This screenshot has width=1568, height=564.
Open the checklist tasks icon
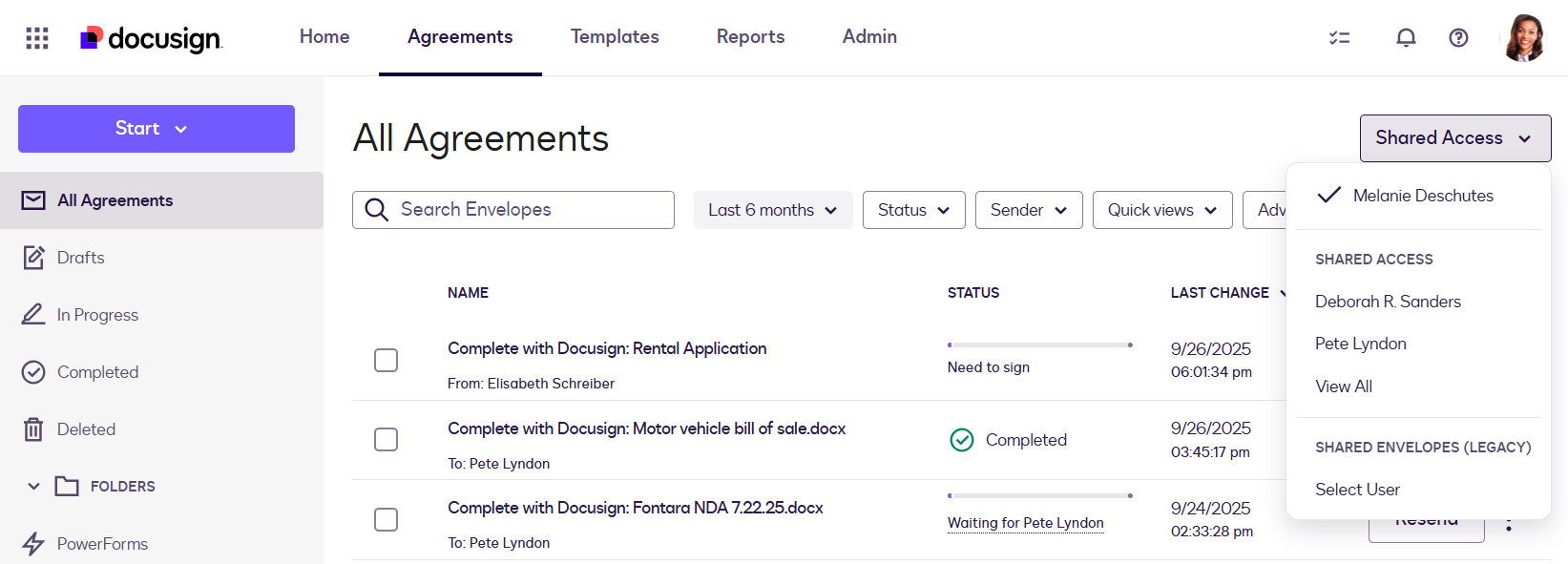click(1339, 38)
